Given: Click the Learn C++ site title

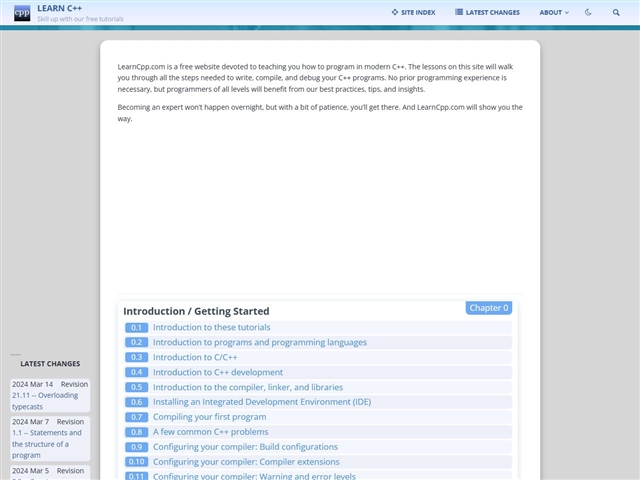Looking at the screenshot, I should (x=60, y=8).
